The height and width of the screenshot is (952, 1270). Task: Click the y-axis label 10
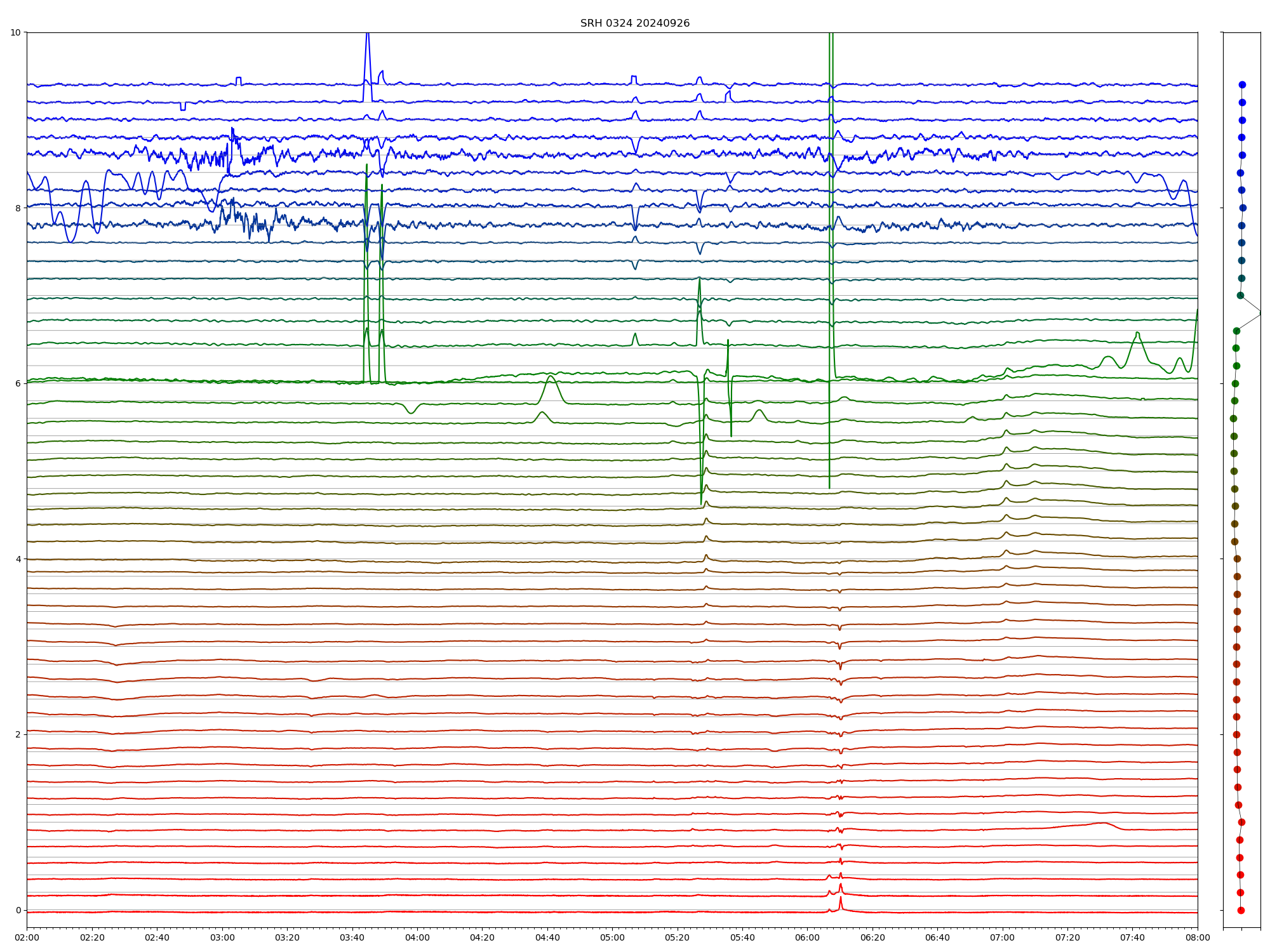point(15,32)
